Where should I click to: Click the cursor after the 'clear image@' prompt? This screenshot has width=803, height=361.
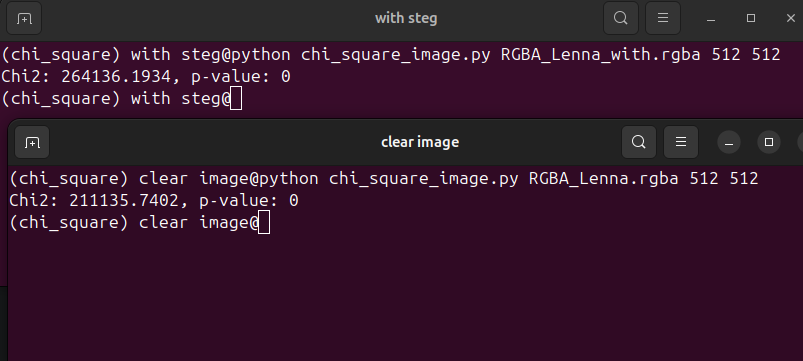coord(264,223)
